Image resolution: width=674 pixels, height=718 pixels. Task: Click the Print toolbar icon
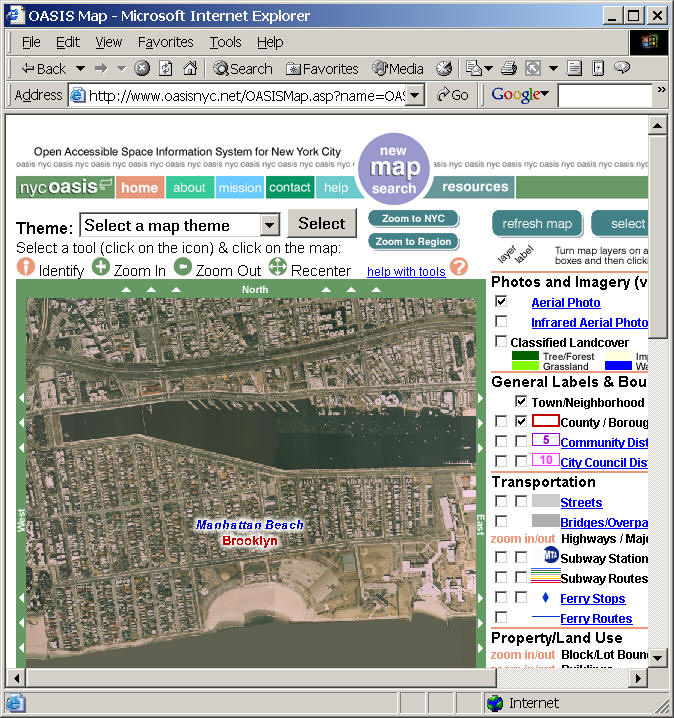click(x=509, y=69)
